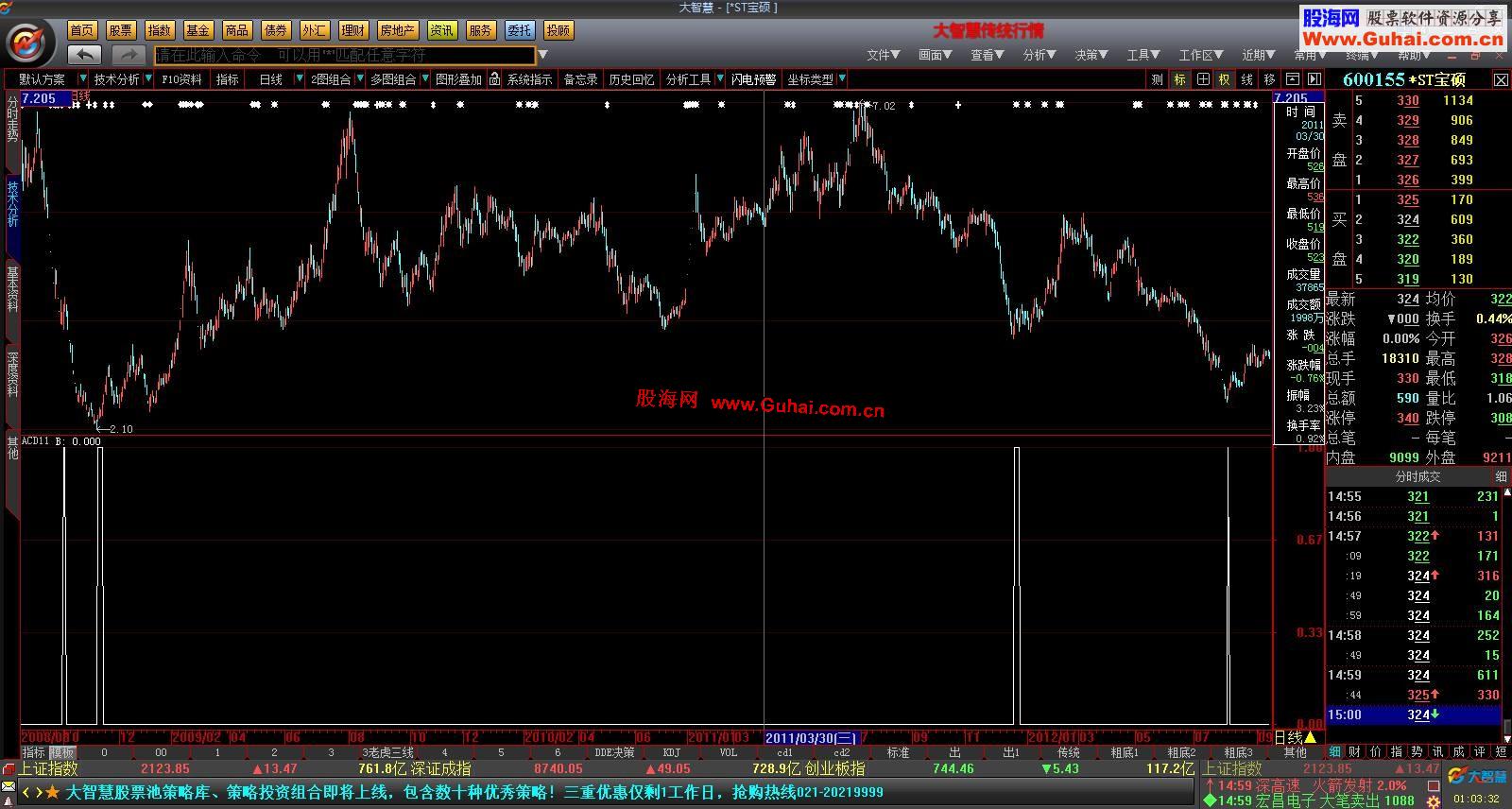The image size is (1512, 809).
Task: Close the 600155 quote panel with X
Action: click(1501, 80)
